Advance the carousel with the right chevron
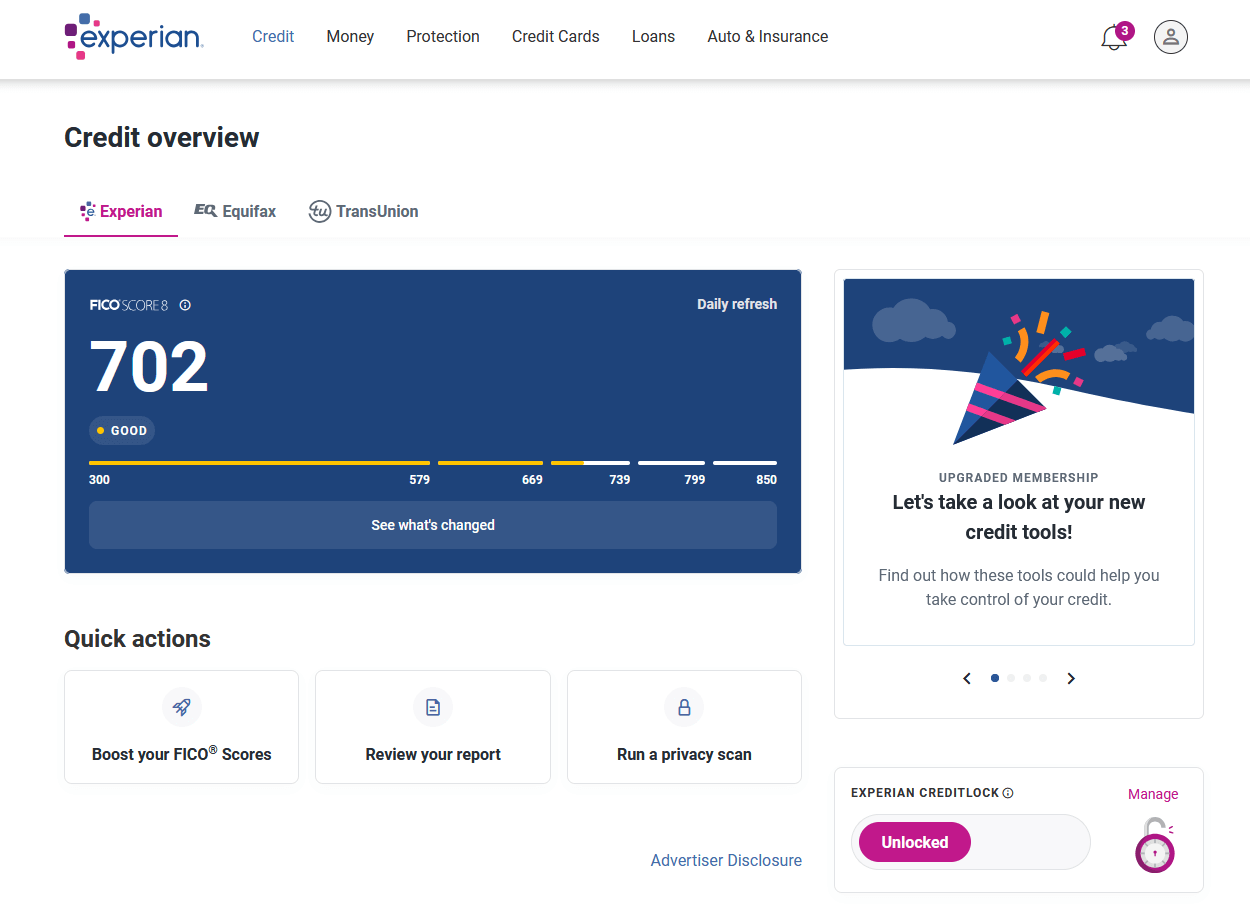This screenshot has height=907, width=1250. pos(1071,678)
